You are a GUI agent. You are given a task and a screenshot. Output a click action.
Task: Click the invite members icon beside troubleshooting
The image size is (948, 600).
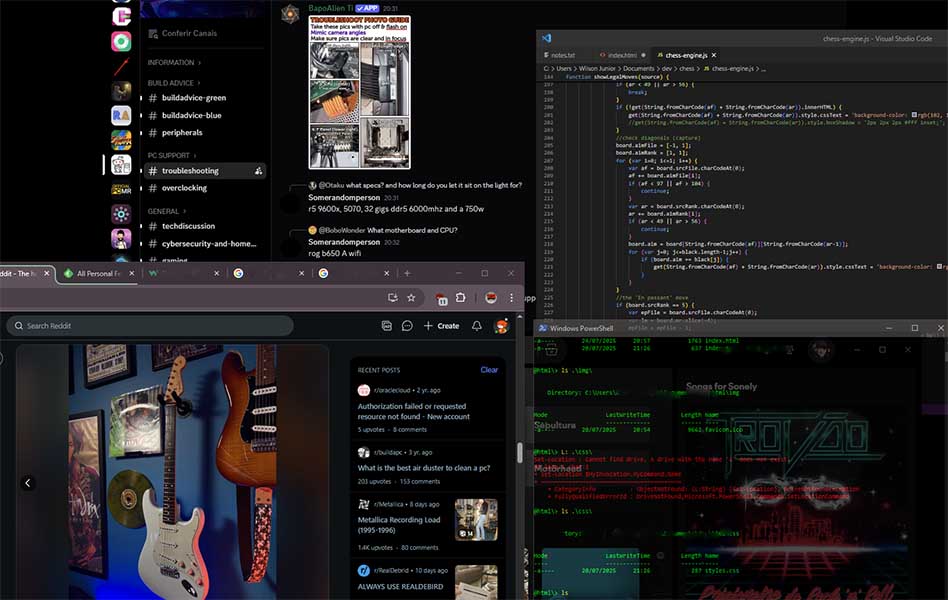258,171
